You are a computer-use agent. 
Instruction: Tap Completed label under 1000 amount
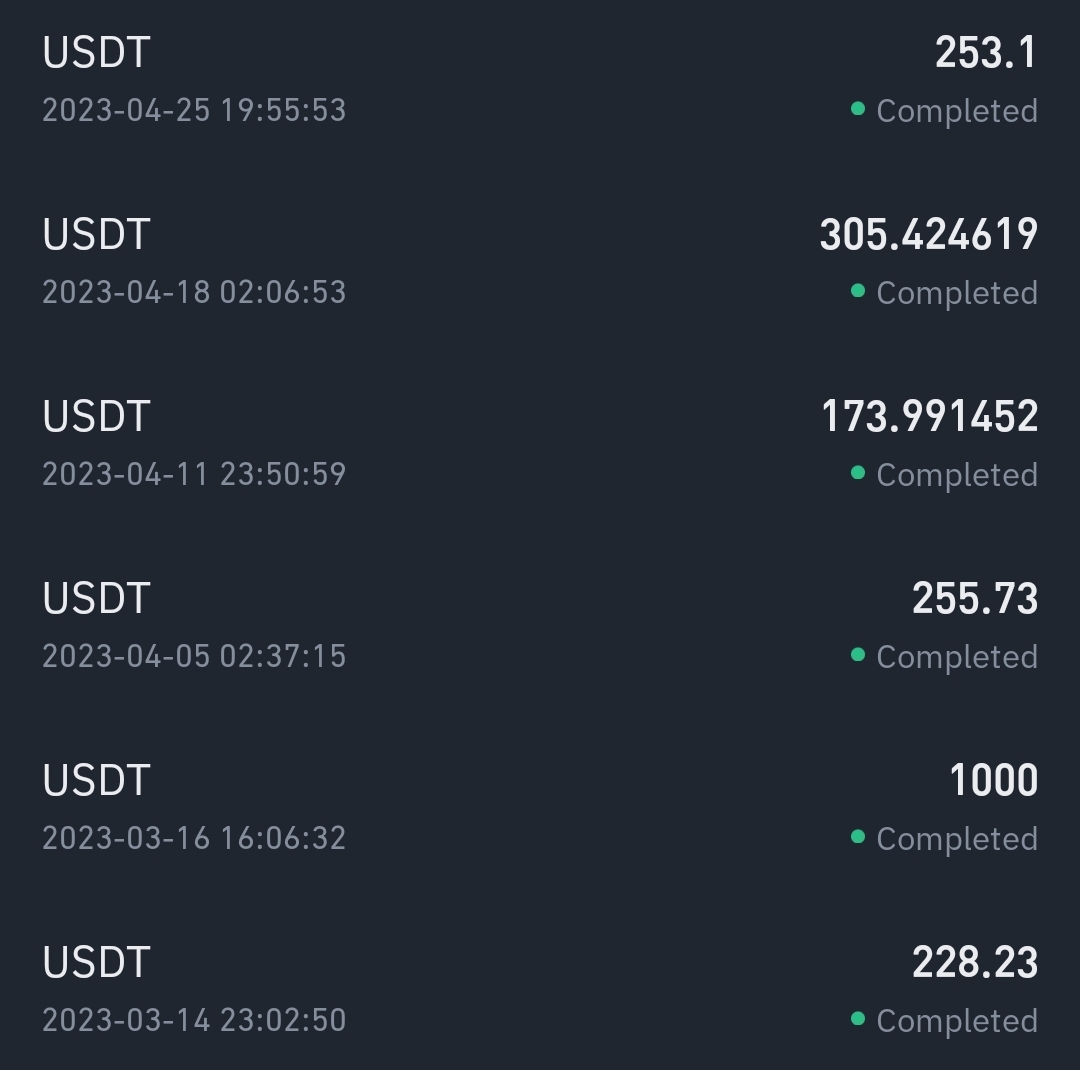[x=956, y=839]
